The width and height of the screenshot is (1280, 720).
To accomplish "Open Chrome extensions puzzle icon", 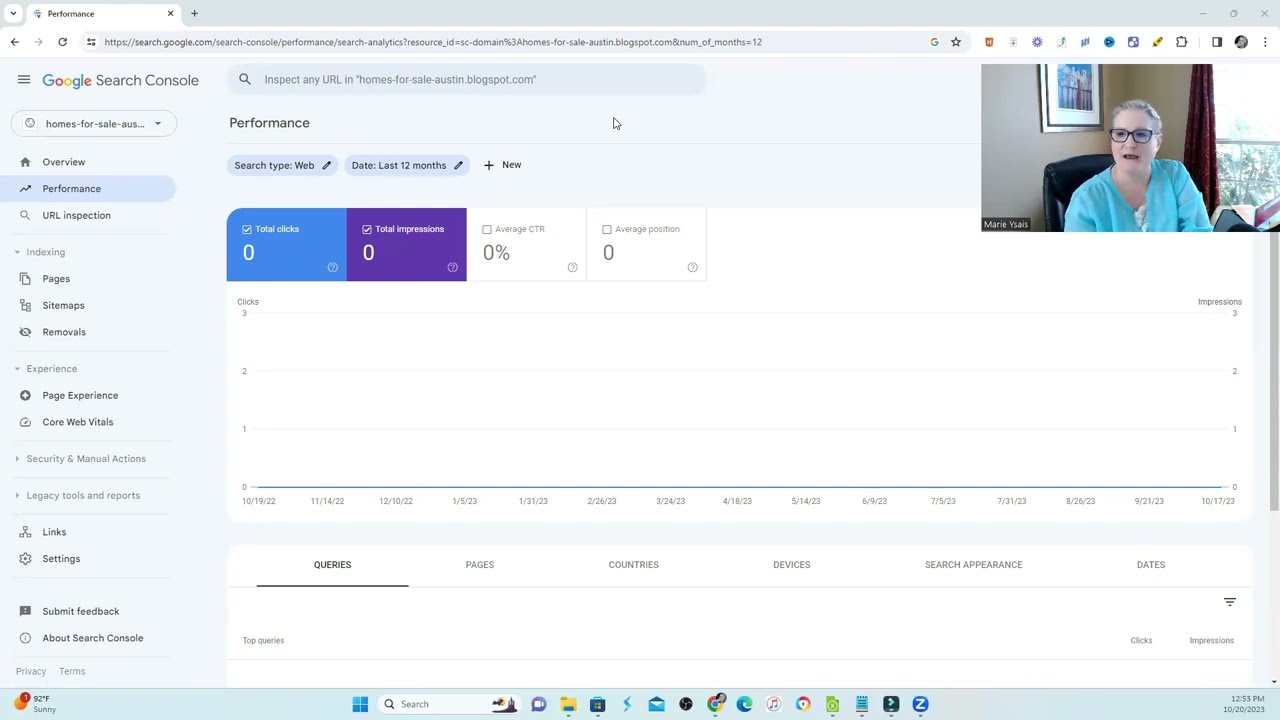I will [1182, 42].
